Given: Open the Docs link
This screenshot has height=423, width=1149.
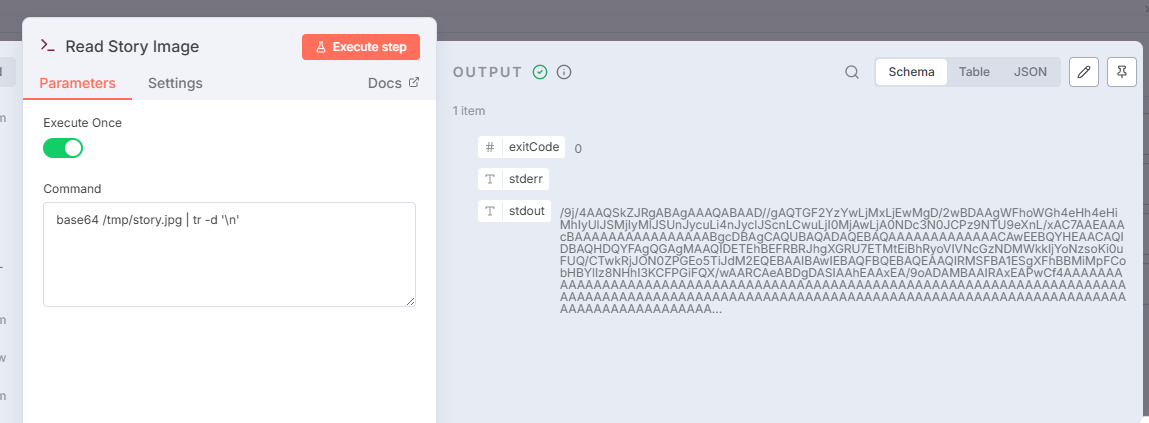Looking at the screenshot, I should [x=393, y=83].
